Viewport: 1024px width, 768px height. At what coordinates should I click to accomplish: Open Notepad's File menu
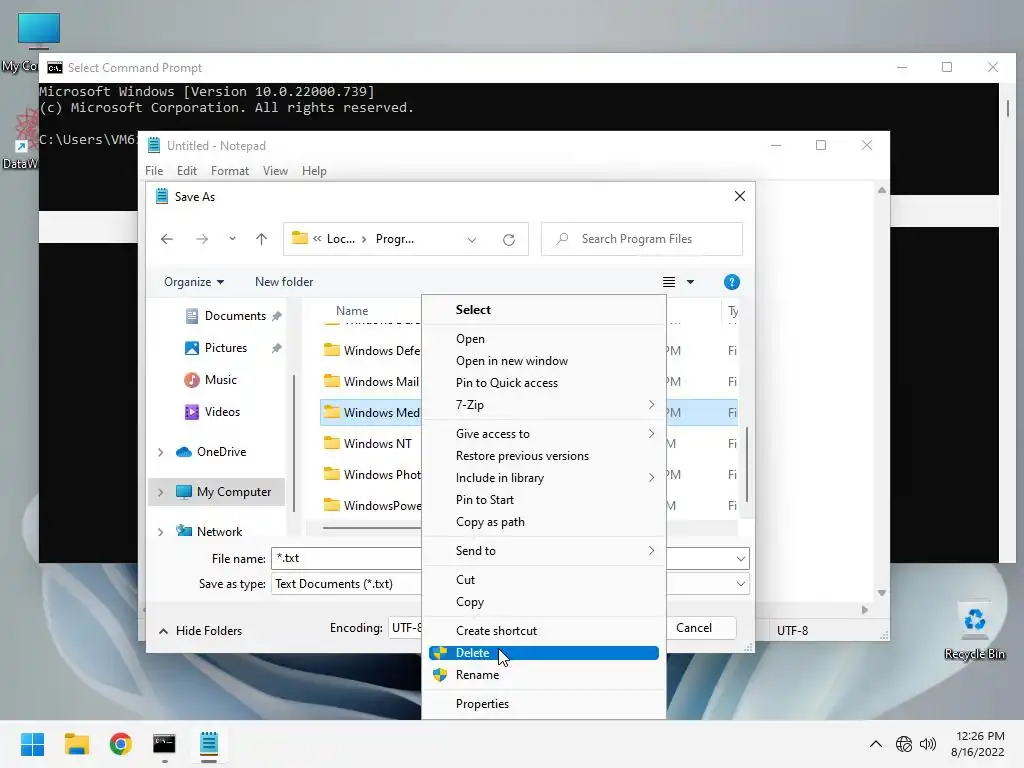154,171
